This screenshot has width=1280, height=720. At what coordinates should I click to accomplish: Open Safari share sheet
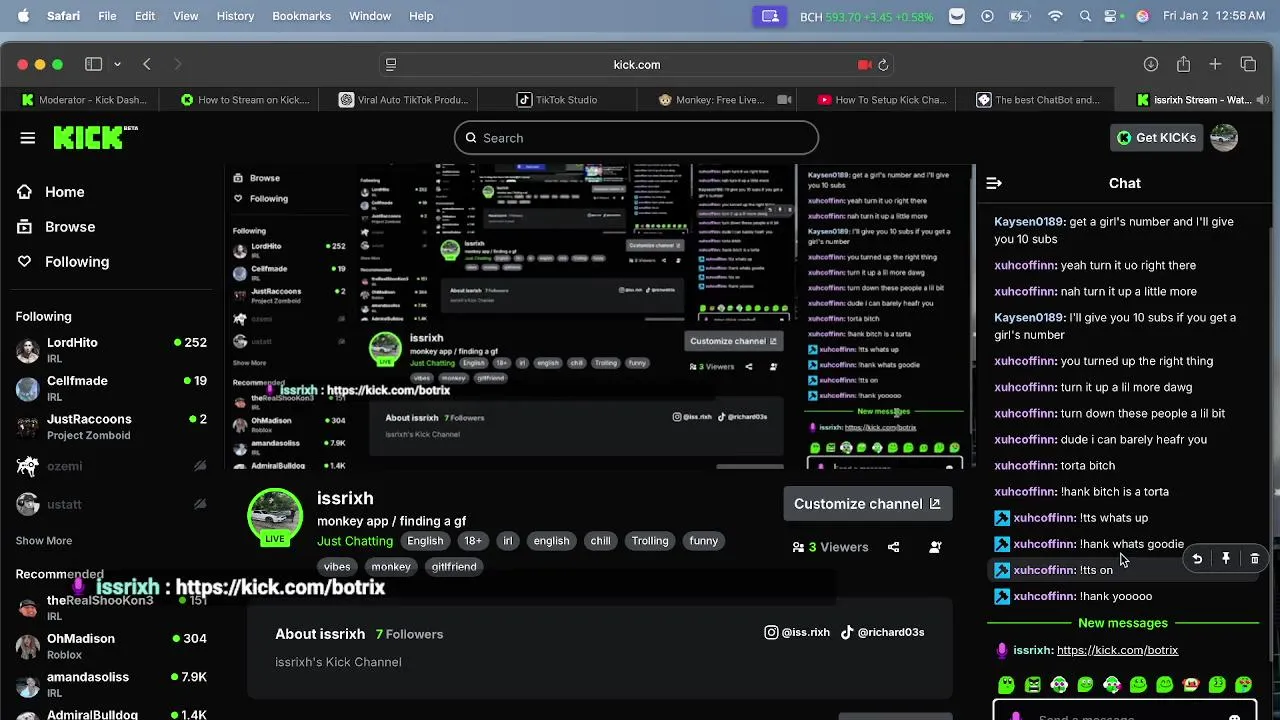1184,64
